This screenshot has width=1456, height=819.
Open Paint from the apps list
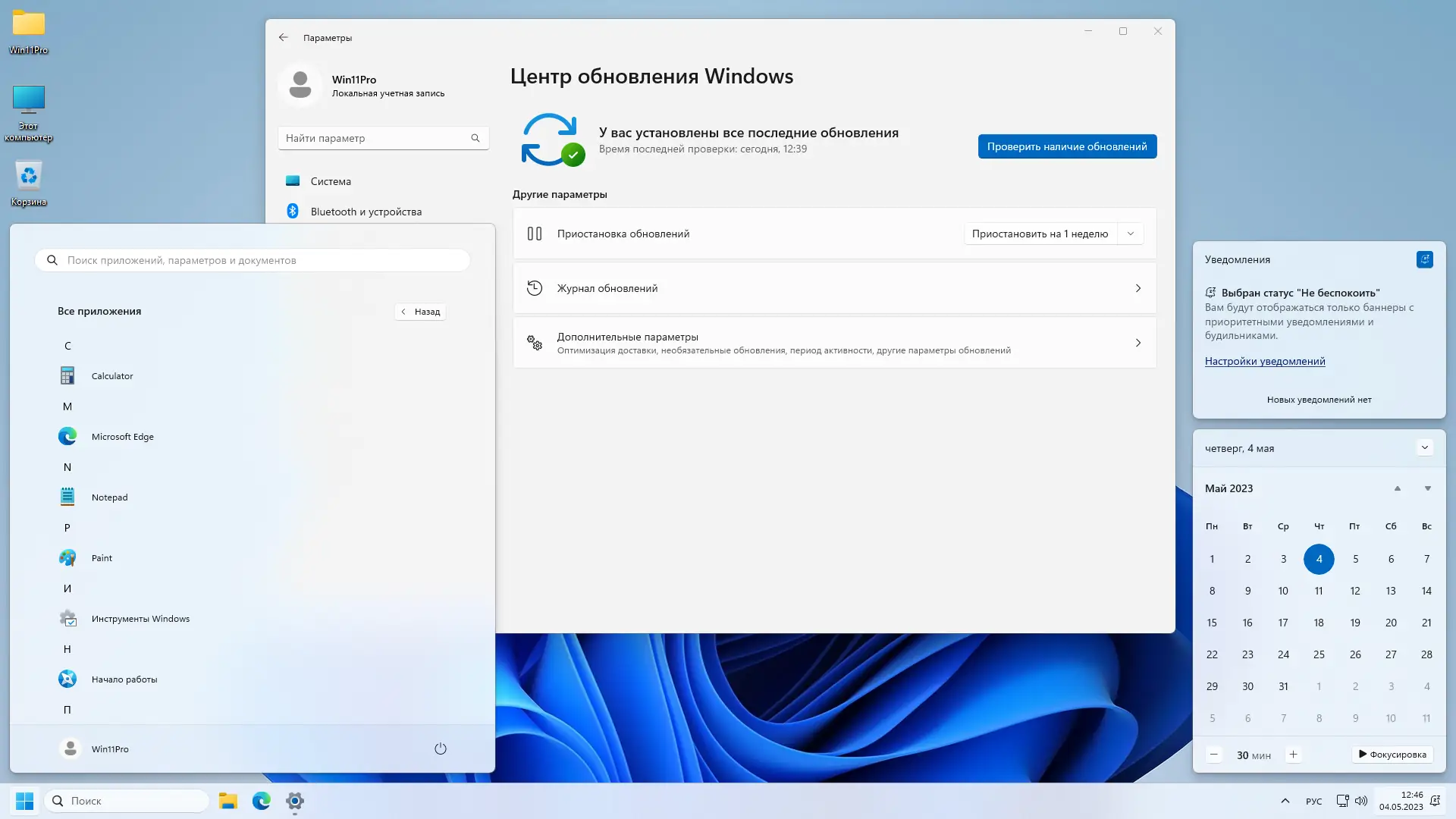101,558
